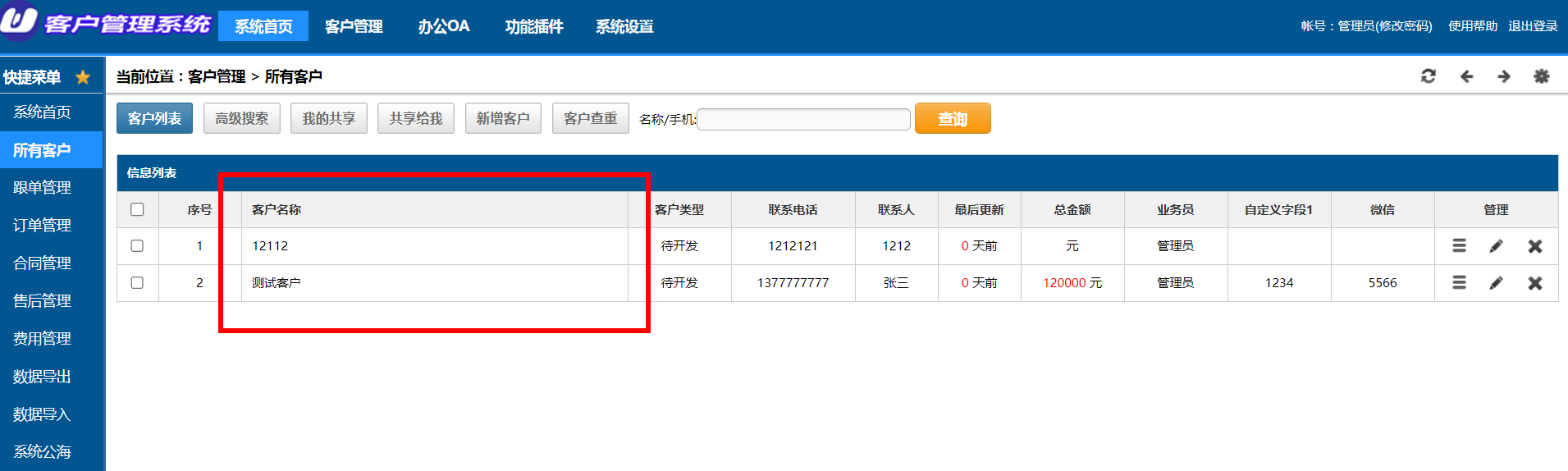Open details list icon for customer 12112

pyautogui.click(x=1459, y=245)
